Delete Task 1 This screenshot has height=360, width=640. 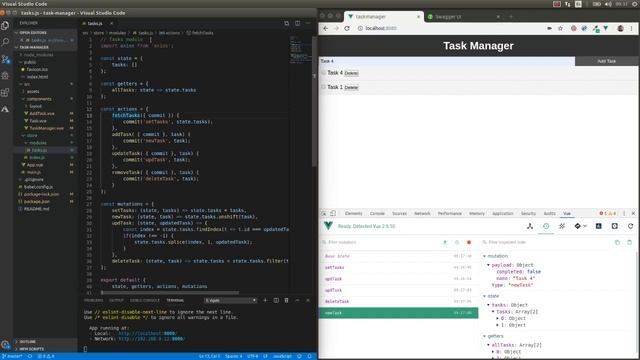click(351, 87)
